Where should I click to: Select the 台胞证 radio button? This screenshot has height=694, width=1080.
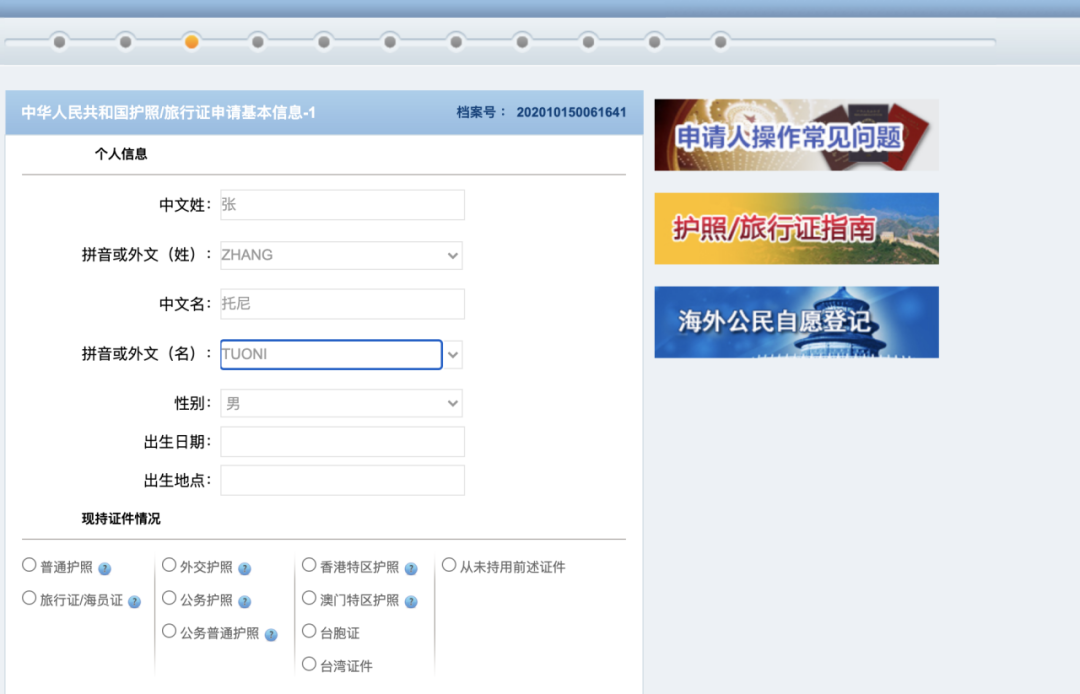[309, 631]
